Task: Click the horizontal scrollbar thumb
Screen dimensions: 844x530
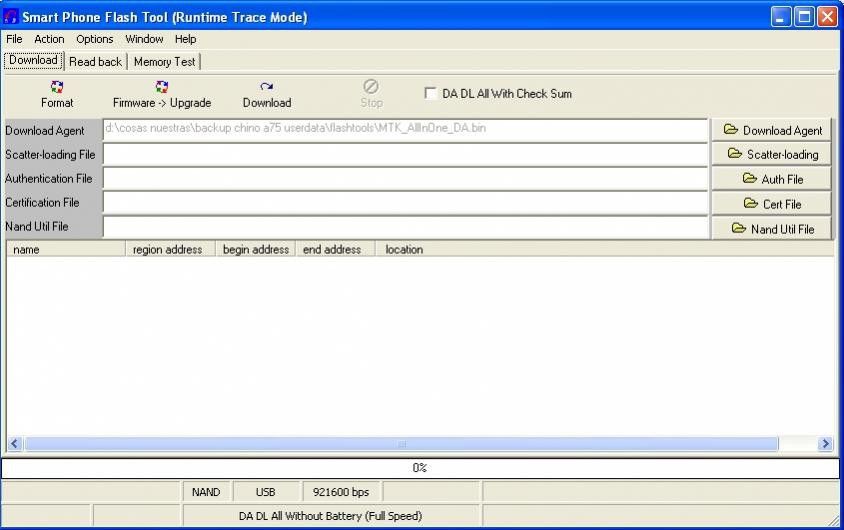Action: (402, 443)
